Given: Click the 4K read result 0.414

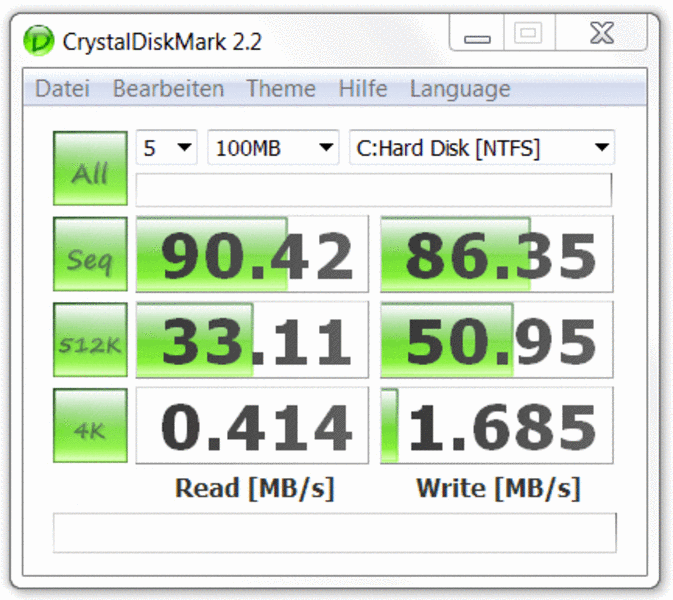Looking at the screenshot, I should click(x=252, y=425).
